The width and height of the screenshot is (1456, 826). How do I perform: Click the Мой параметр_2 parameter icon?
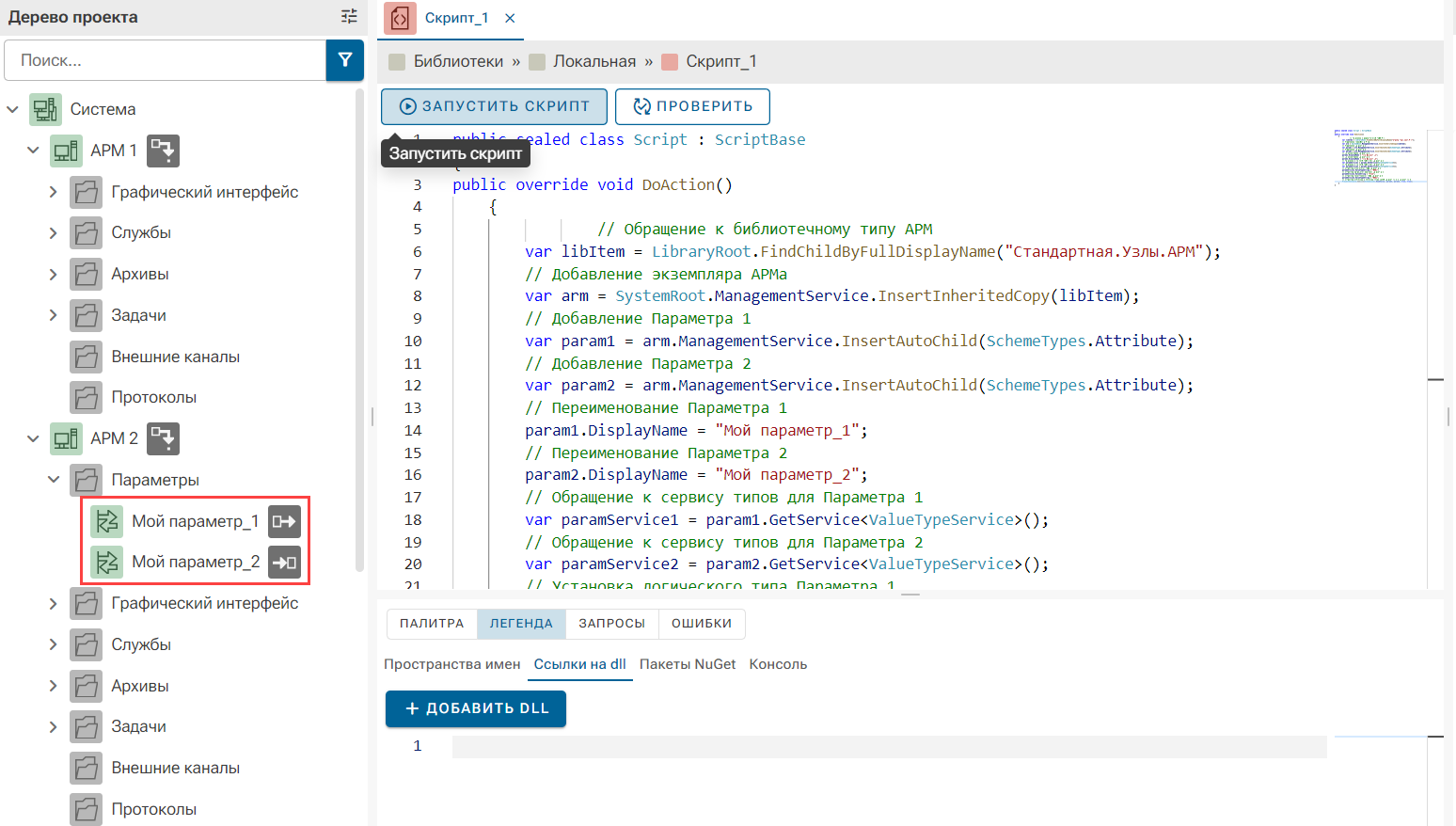pyautogui.click(x=107, y=562)
